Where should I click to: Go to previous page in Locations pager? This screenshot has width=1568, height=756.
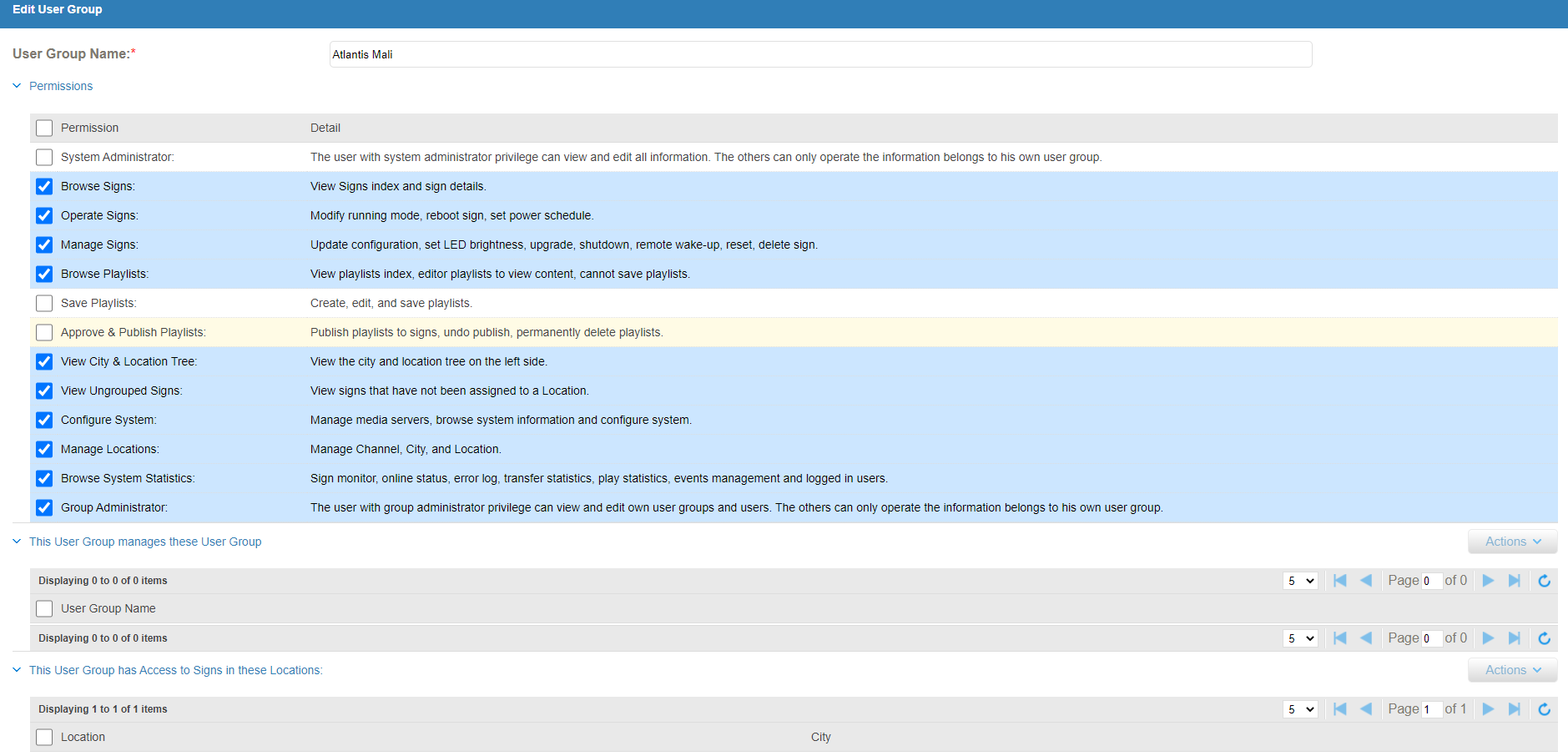[1366, 709]
